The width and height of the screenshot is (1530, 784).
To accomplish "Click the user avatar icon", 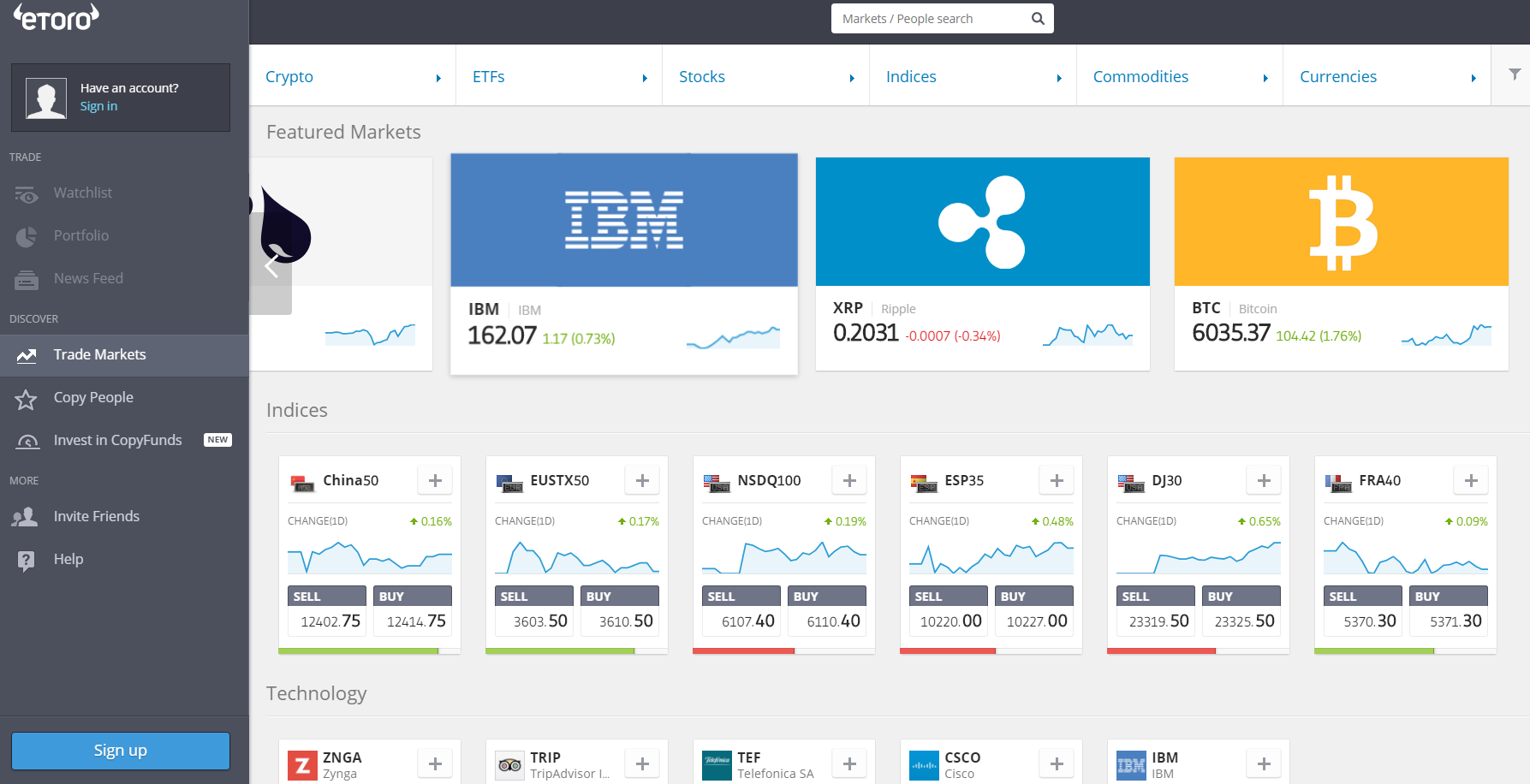I will click(x=46, y=98).
